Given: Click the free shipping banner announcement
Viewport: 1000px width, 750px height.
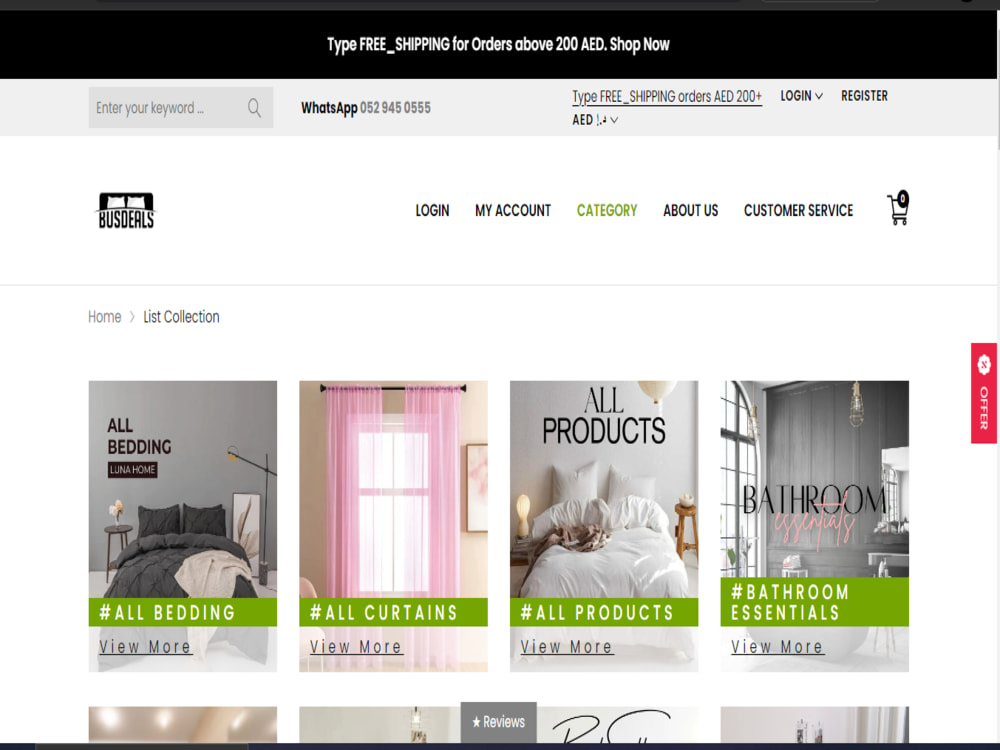Looking at the screenshot, I should pyautogui.click(x=498, y=45).
